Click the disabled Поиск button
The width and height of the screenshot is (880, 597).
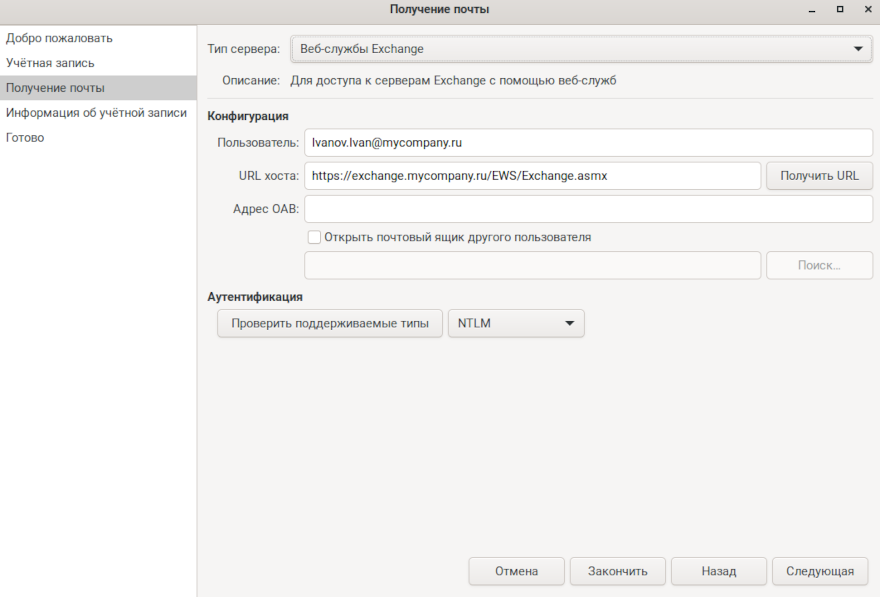pyautogui.click(x=819, y=266)
